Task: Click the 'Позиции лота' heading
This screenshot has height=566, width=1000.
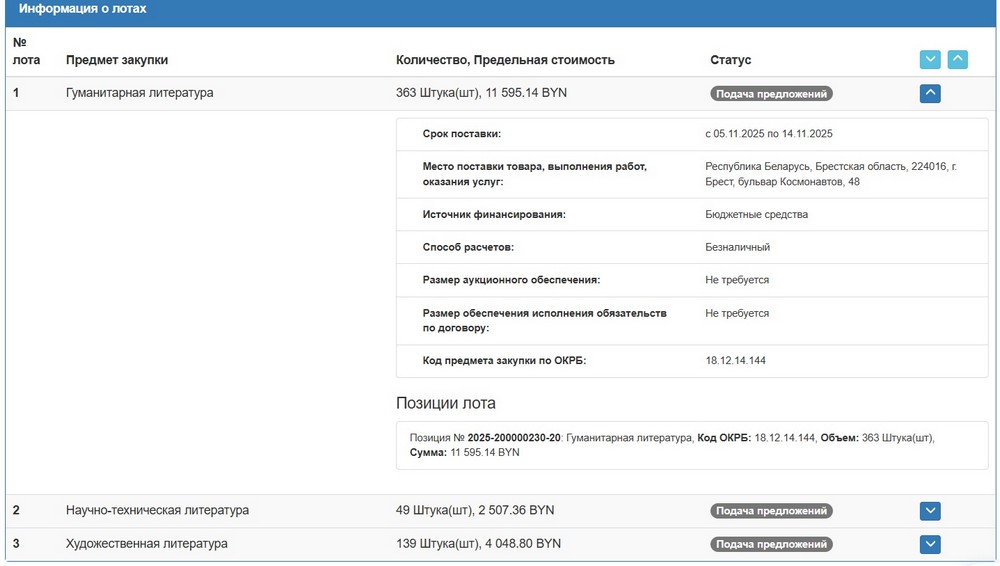Action: pyautogui.click(x=446, y=403)
